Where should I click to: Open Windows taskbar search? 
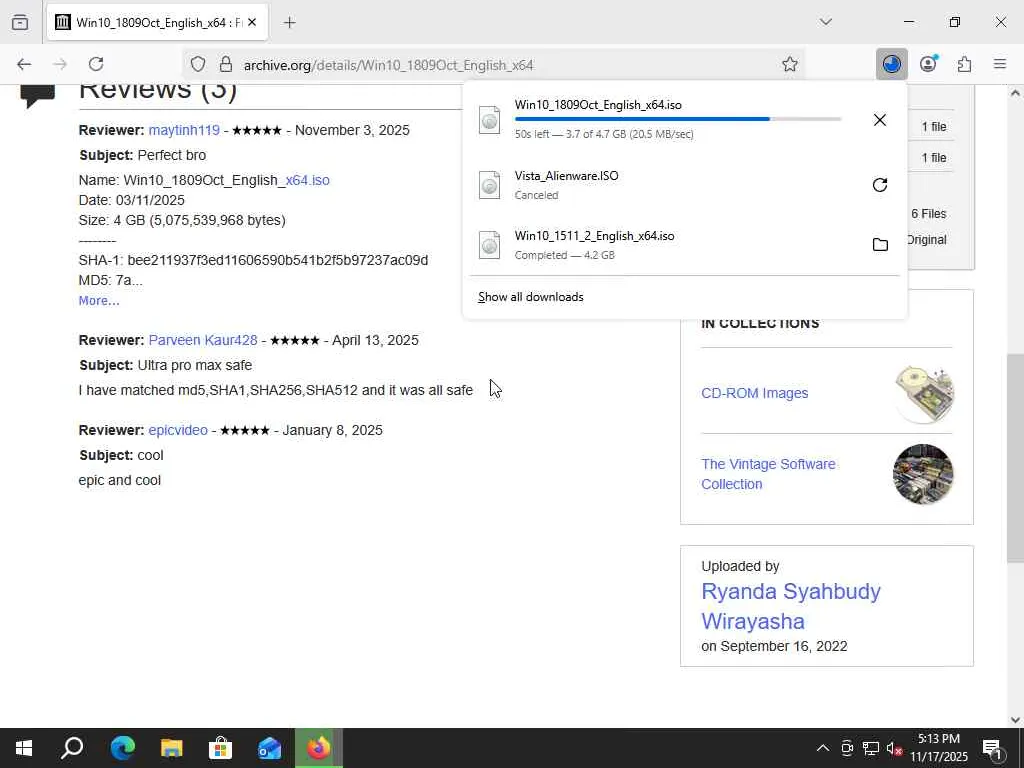tap(72, 748)
